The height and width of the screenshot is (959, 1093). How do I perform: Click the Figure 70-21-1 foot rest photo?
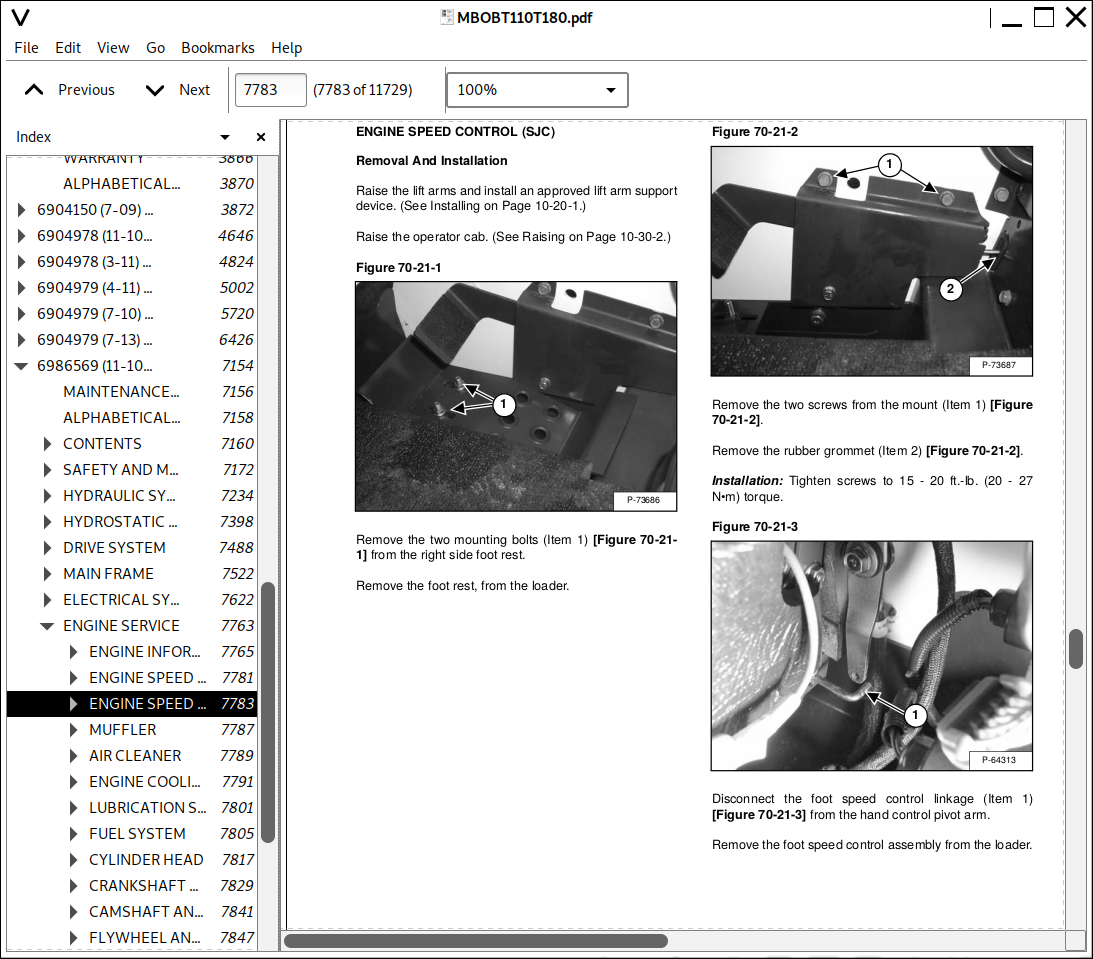point(516,396)
